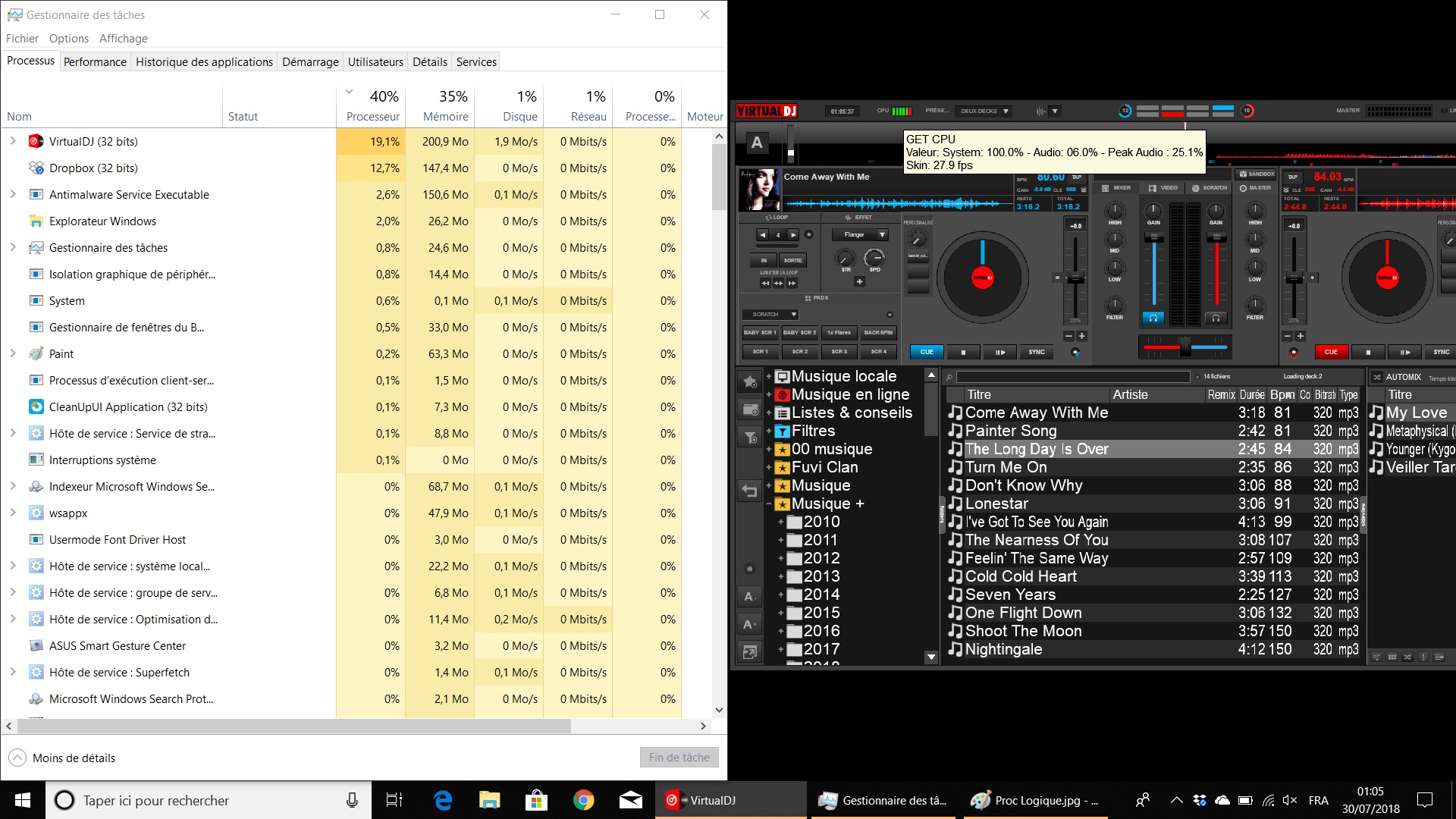Click the crossfader handle
This screenshot has width=1456, height=819.
click(x=1185, y=347)
